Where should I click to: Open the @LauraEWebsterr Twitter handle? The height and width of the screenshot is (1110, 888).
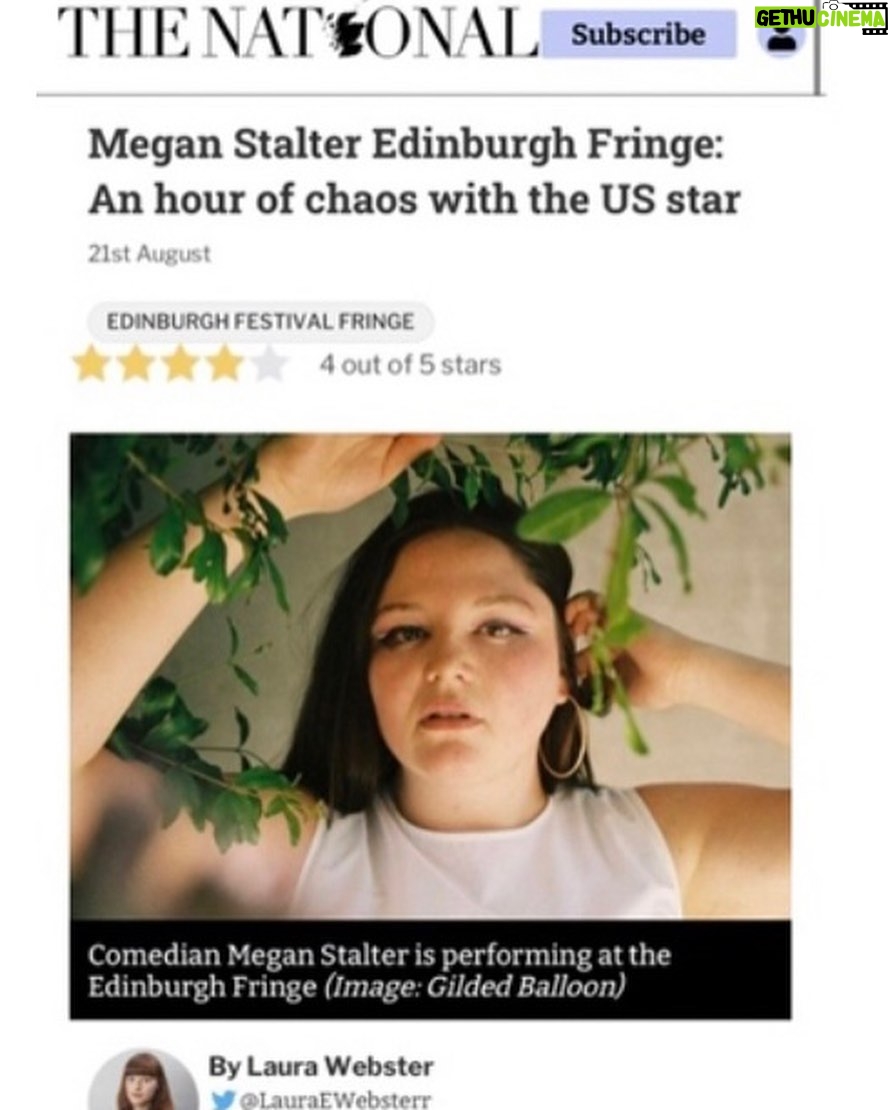pyautogui.click(x=334, y=1101)
